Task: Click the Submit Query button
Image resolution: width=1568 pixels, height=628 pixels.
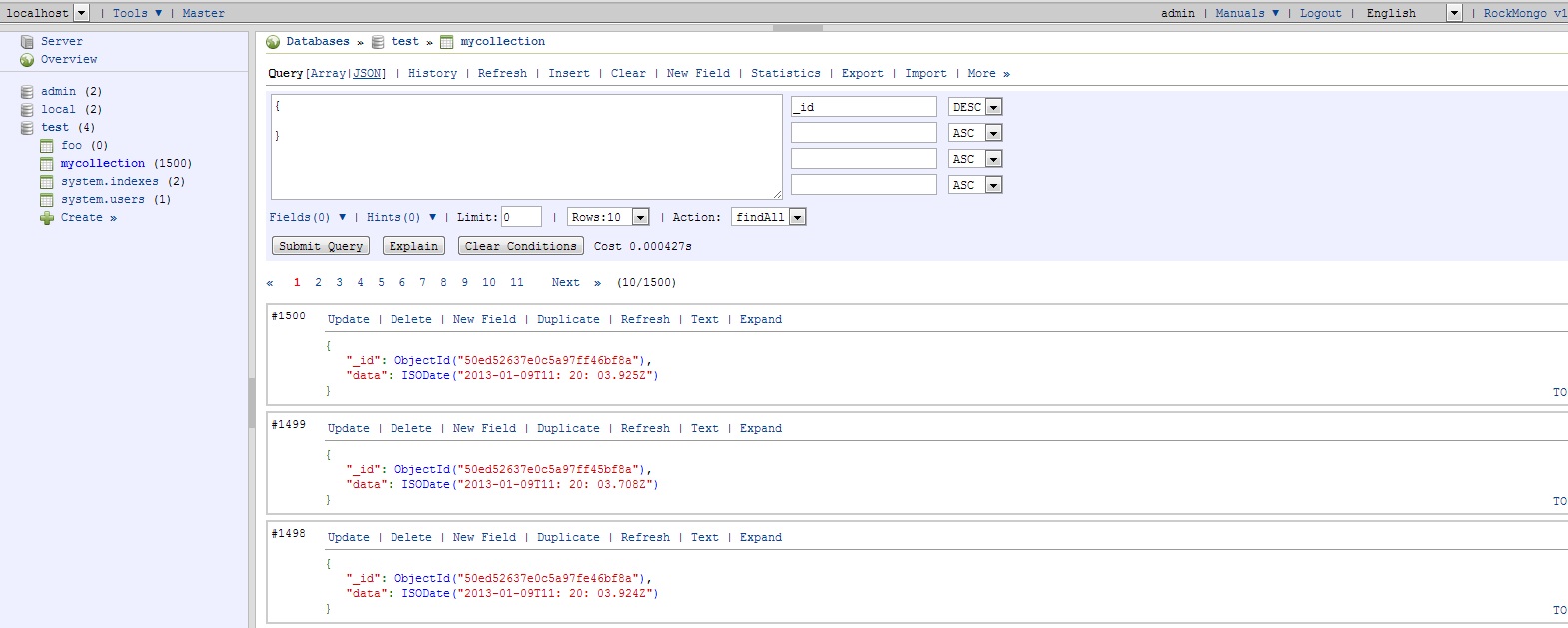Action: click(321, 246)
